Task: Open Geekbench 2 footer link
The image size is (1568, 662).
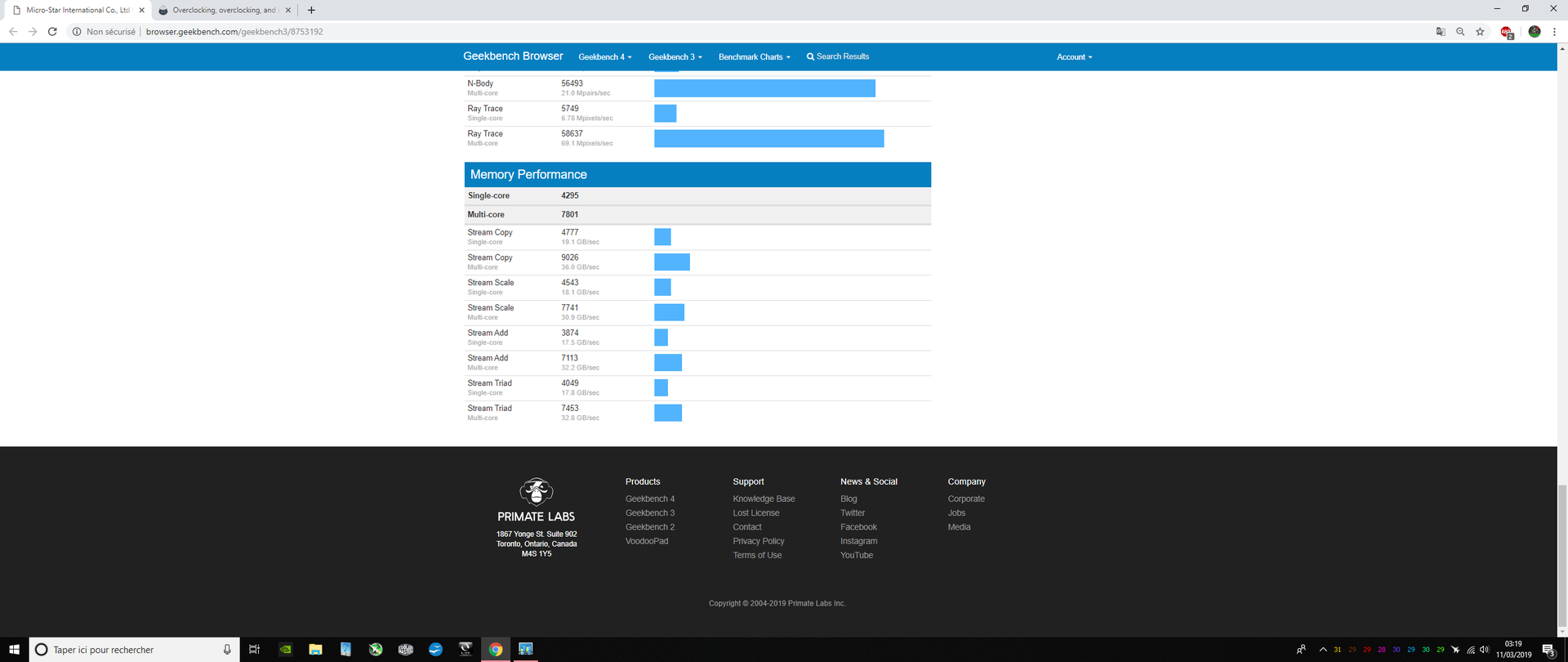Action: (650, 527)
